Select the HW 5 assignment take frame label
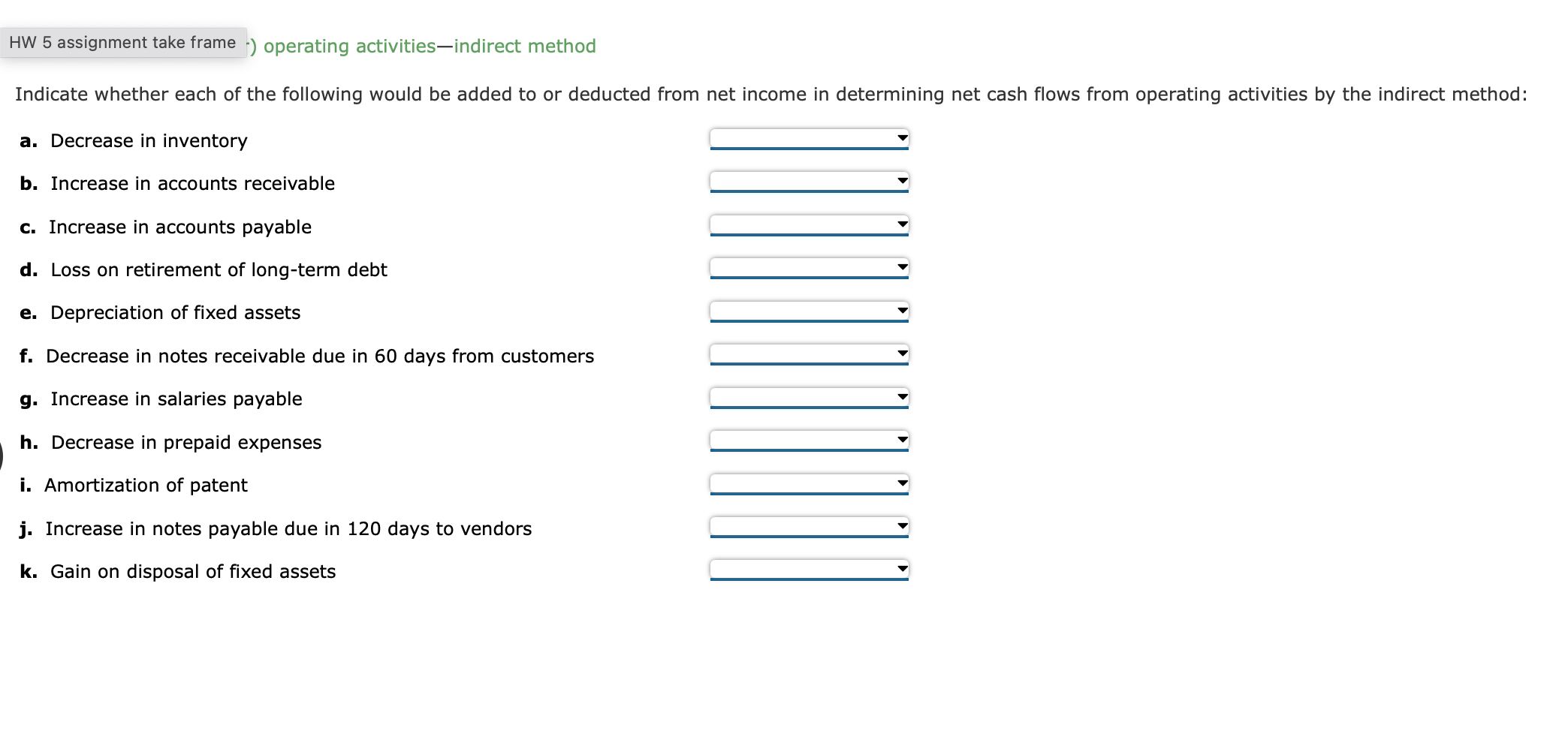This screenshot has width=1568, height=743. click(122, 41)
